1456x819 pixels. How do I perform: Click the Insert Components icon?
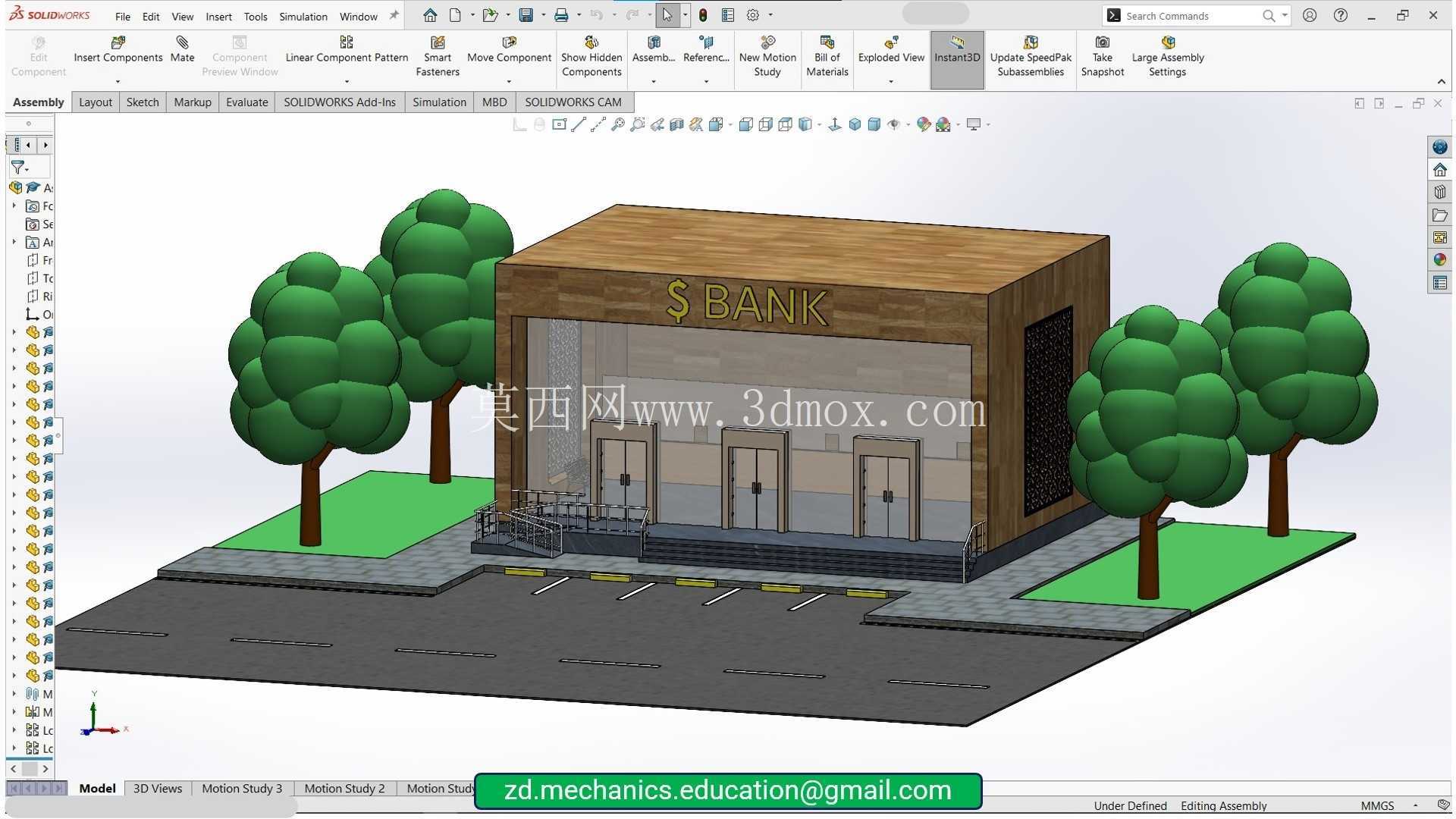(118, 42)
